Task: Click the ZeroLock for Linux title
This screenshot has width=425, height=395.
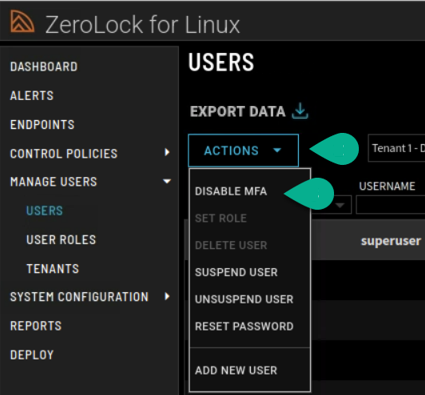Action: [x=142, y=25]
